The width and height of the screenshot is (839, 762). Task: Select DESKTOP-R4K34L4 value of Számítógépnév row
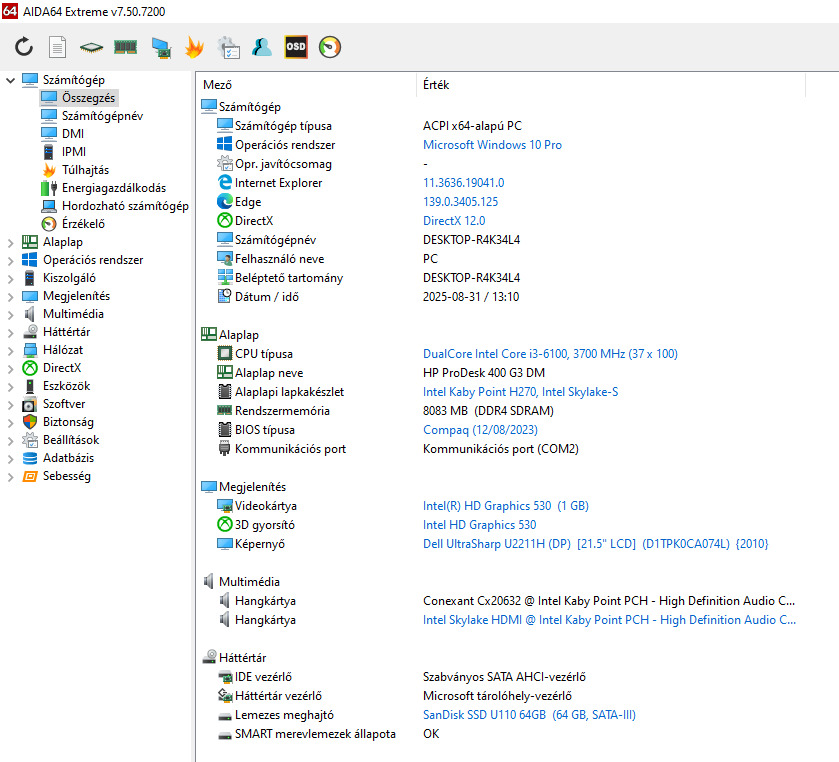pos(471,240)
